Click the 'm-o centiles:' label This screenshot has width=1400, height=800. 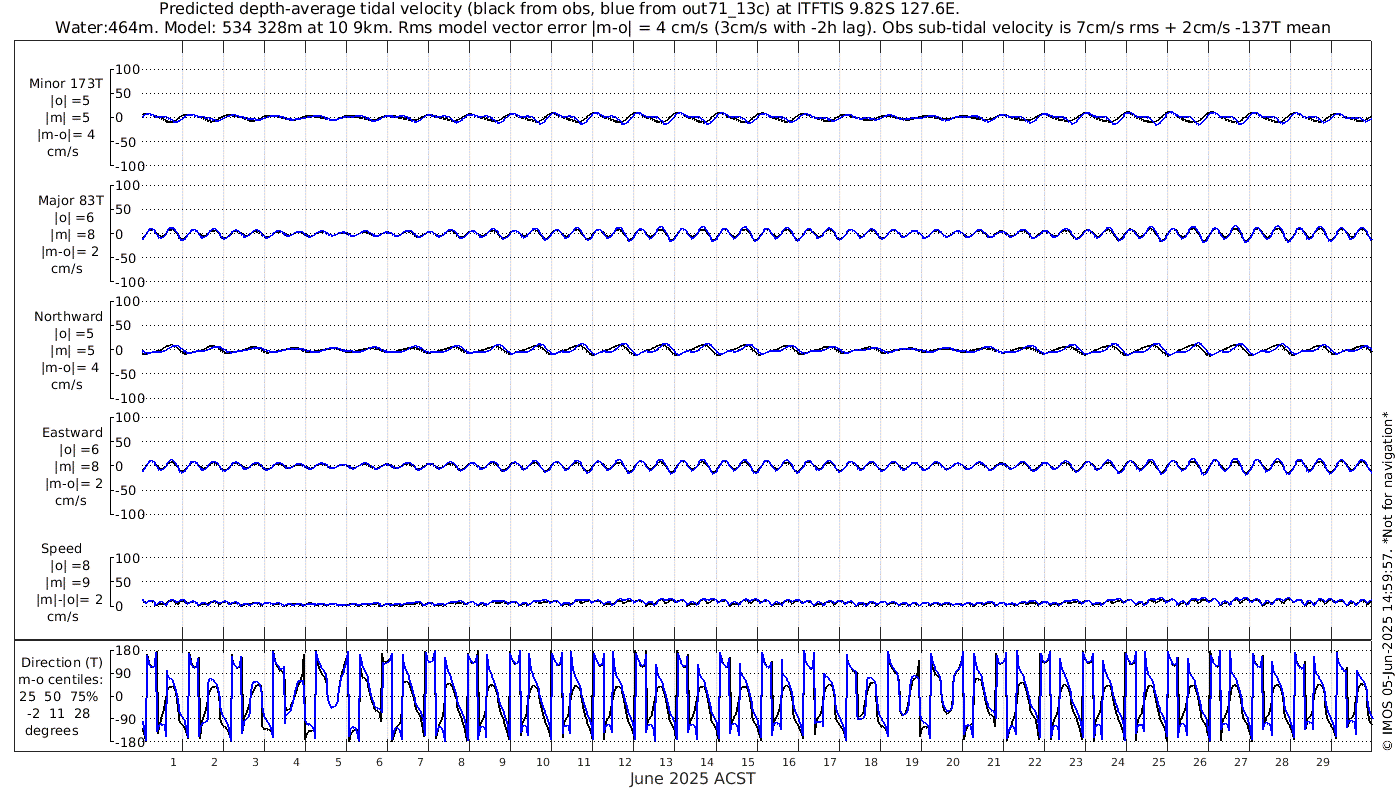coord(62,679)
